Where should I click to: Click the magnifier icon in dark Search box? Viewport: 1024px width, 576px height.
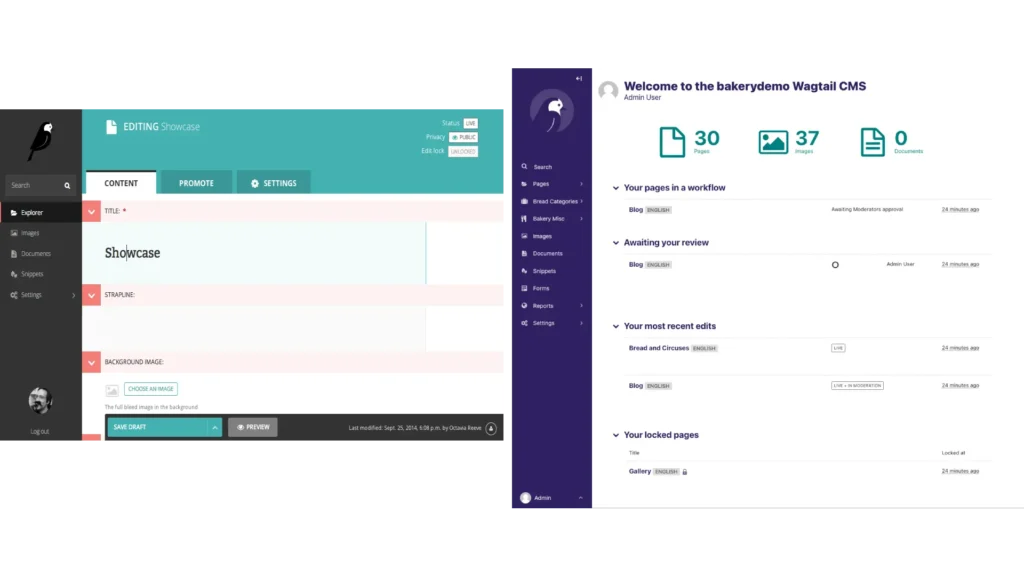click(67, 185)
